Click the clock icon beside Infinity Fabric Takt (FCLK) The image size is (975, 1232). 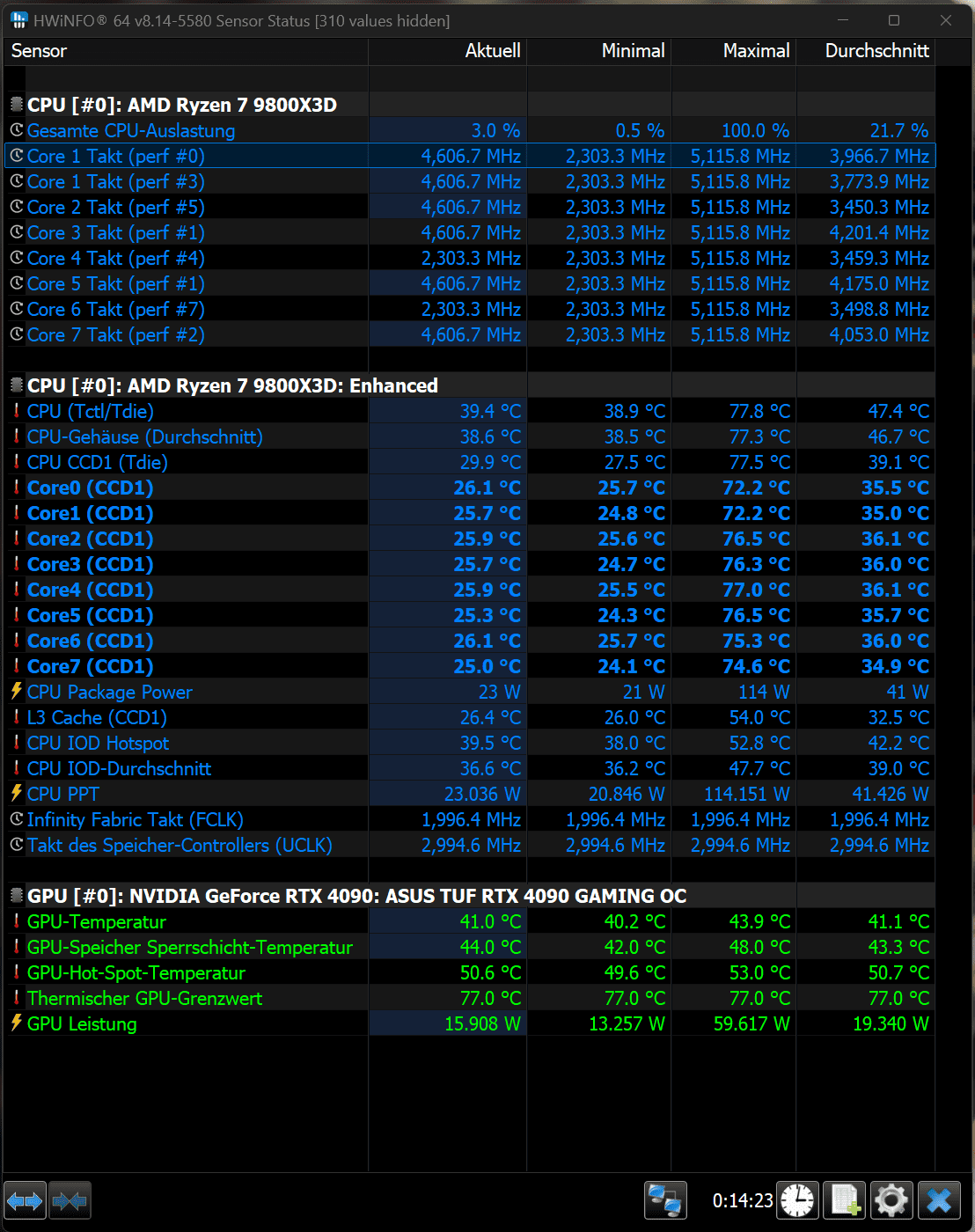[x=16, y=819]
